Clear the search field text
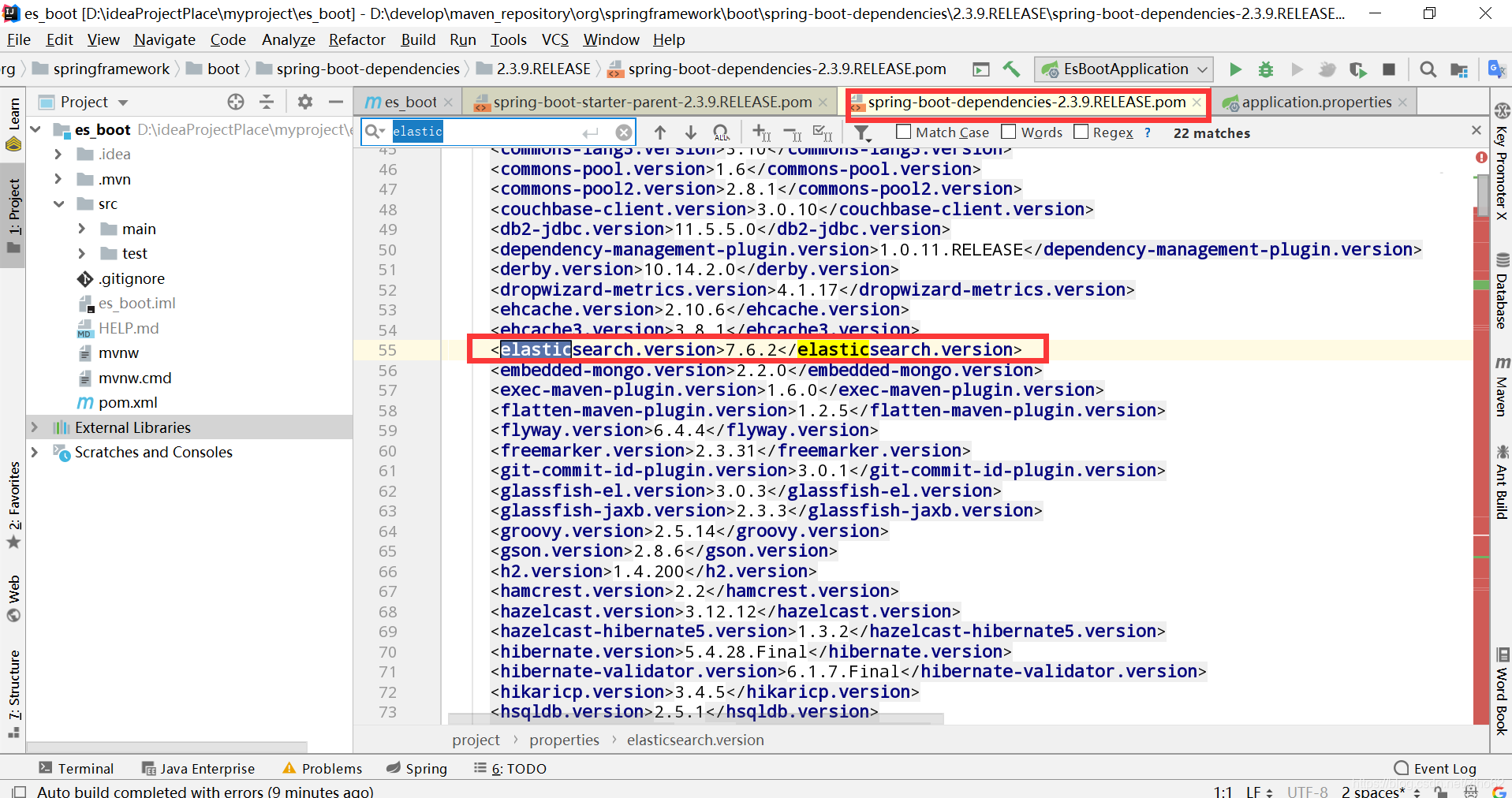This screenshot has width=1512, height=798. (623, 132)
